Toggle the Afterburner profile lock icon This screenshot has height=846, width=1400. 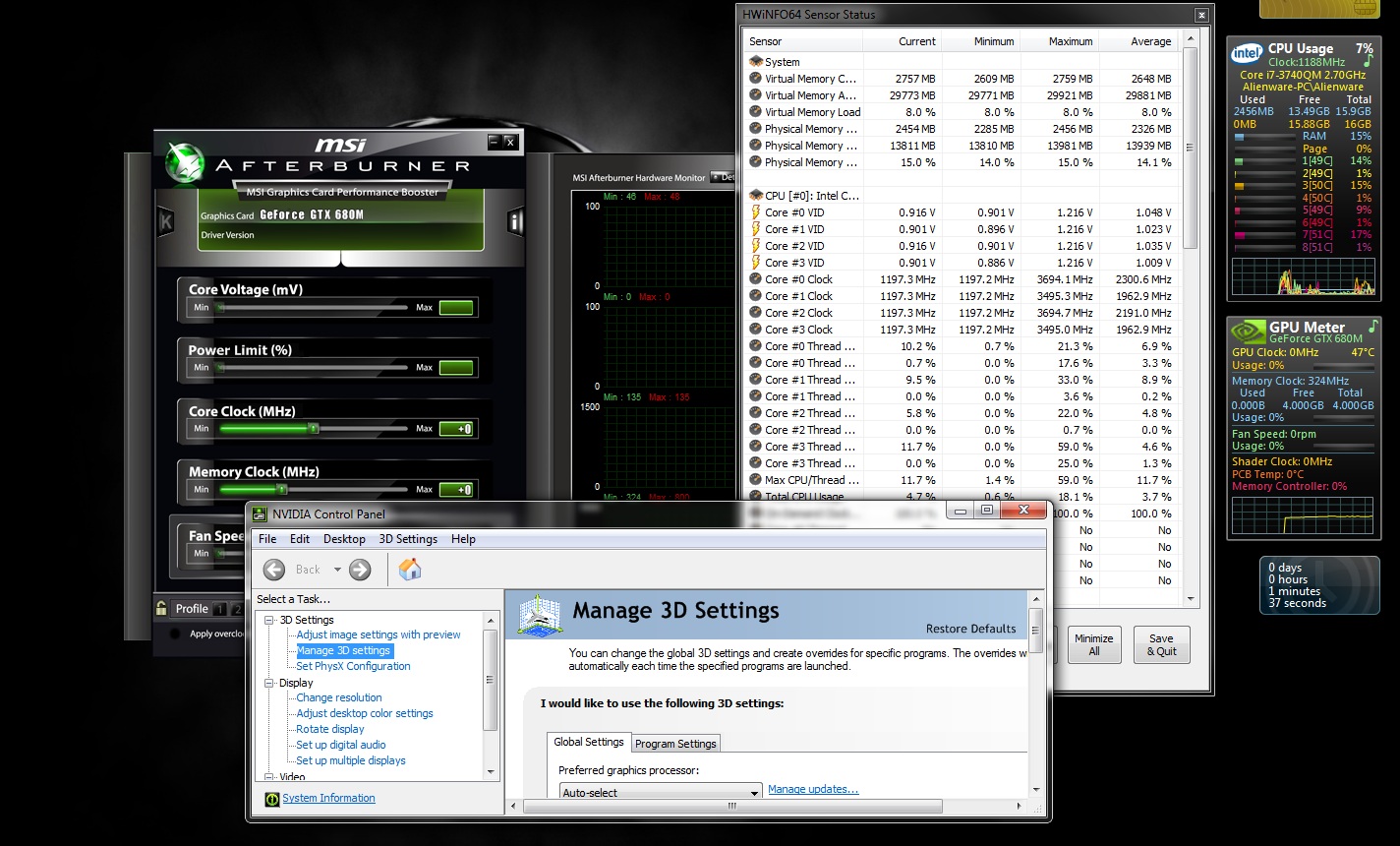tap(161, 609)
